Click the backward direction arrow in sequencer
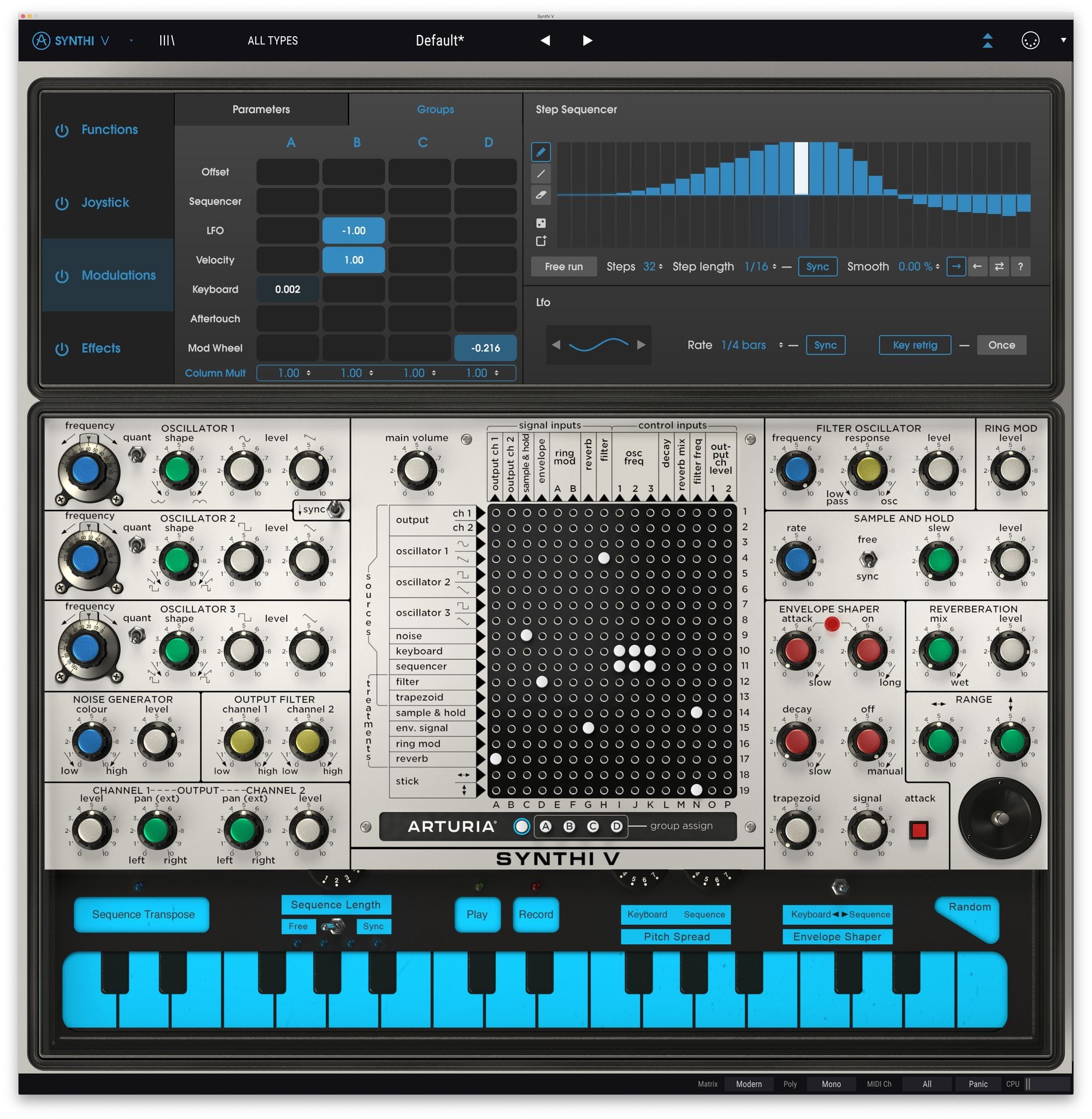The width and height of the screenshot is (1092, 1119). pos(977,266)
